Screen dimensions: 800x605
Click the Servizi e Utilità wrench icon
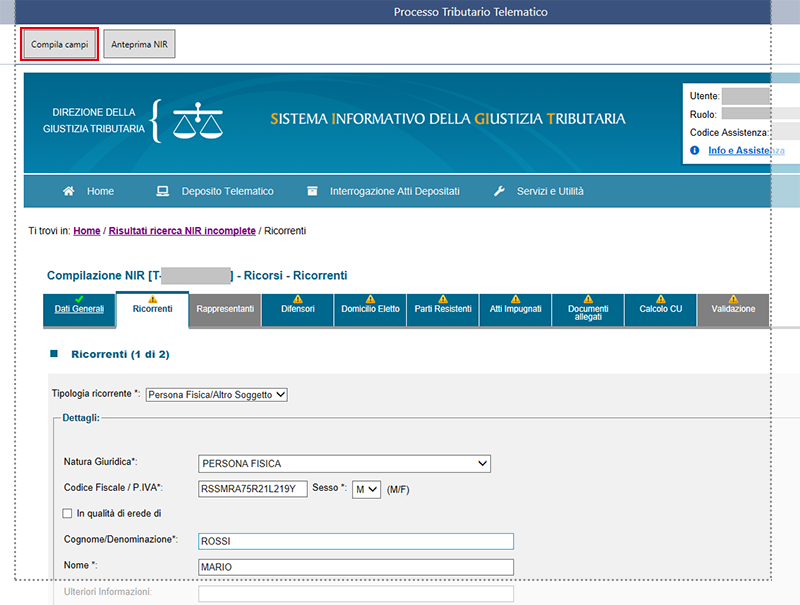(499, 191)
